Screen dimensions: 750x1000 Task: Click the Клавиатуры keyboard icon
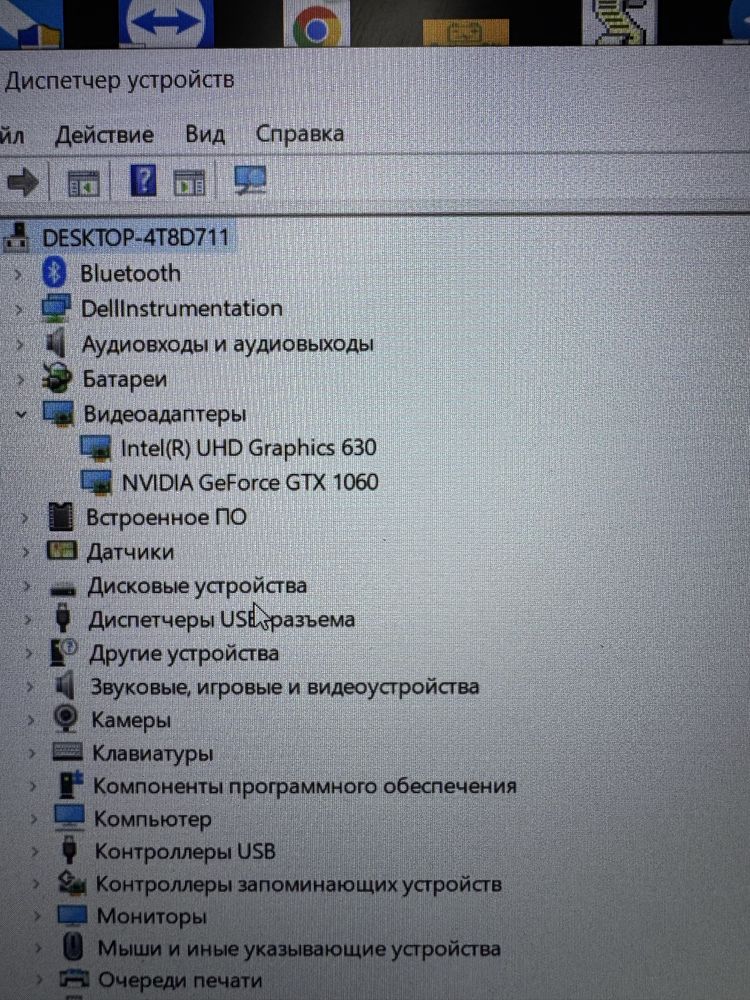point(68,751)
